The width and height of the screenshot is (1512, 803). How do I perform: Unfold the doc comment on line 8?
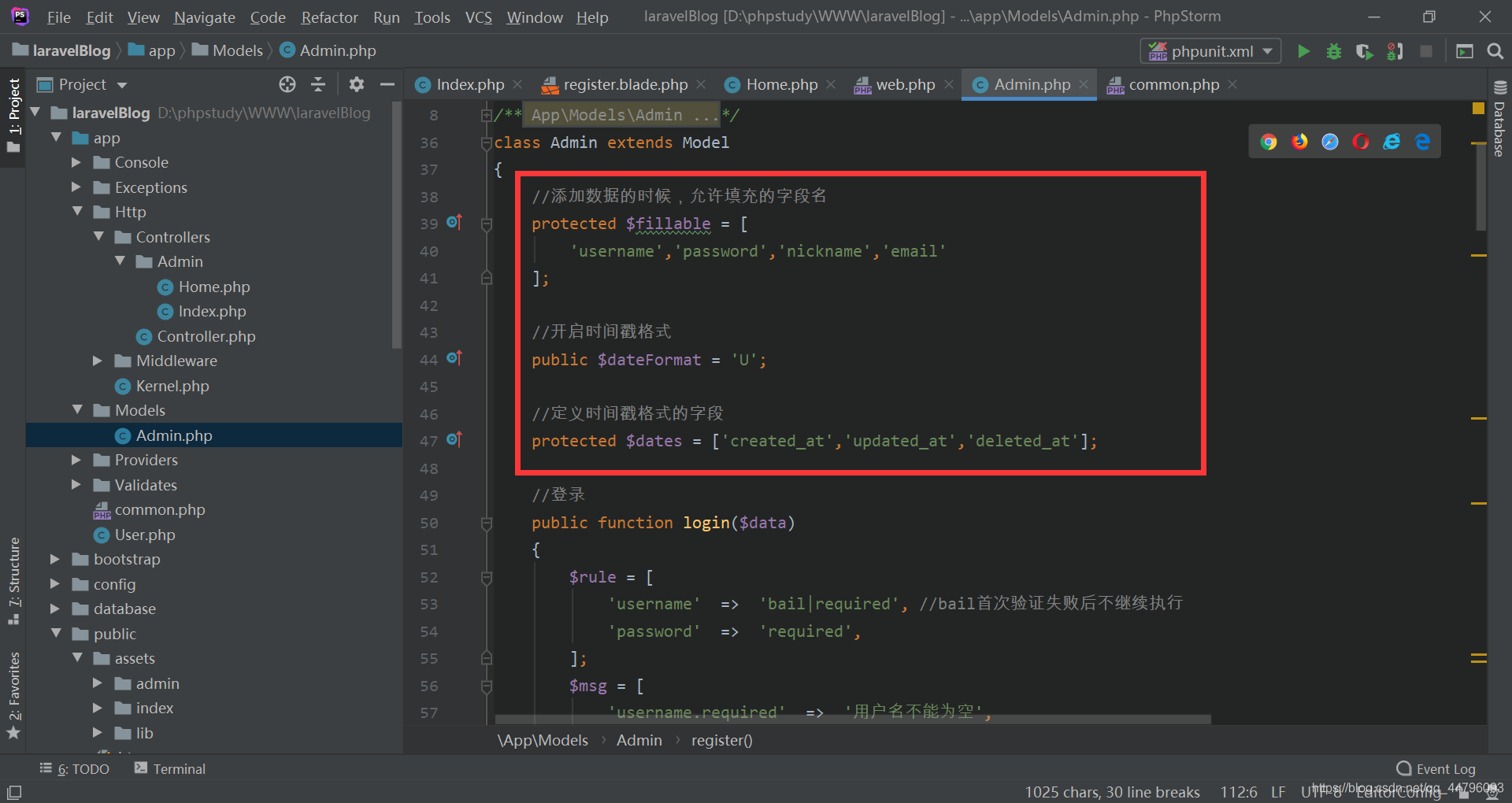487,115
